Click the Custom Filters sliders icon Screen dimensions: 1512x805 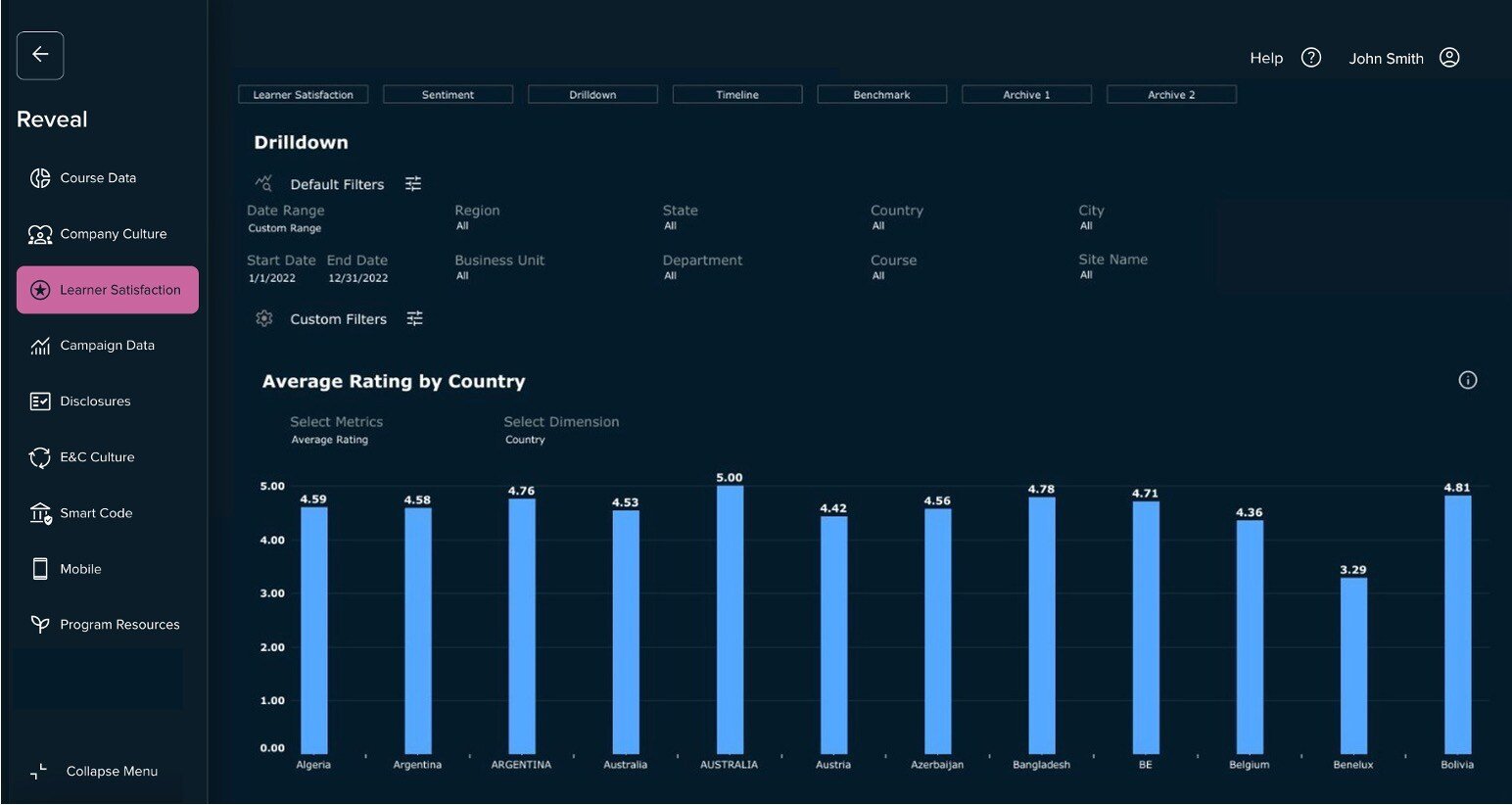point(415,318)
